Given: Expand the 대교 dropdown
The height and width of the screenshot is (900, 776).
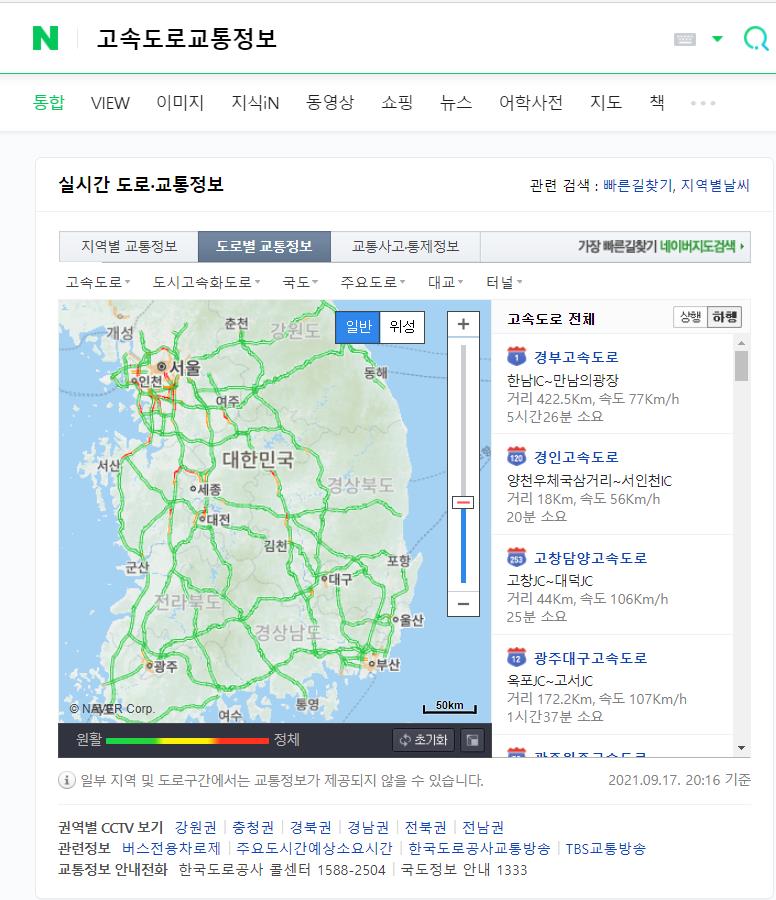Looking at the screenshot, I should [445, 282].
